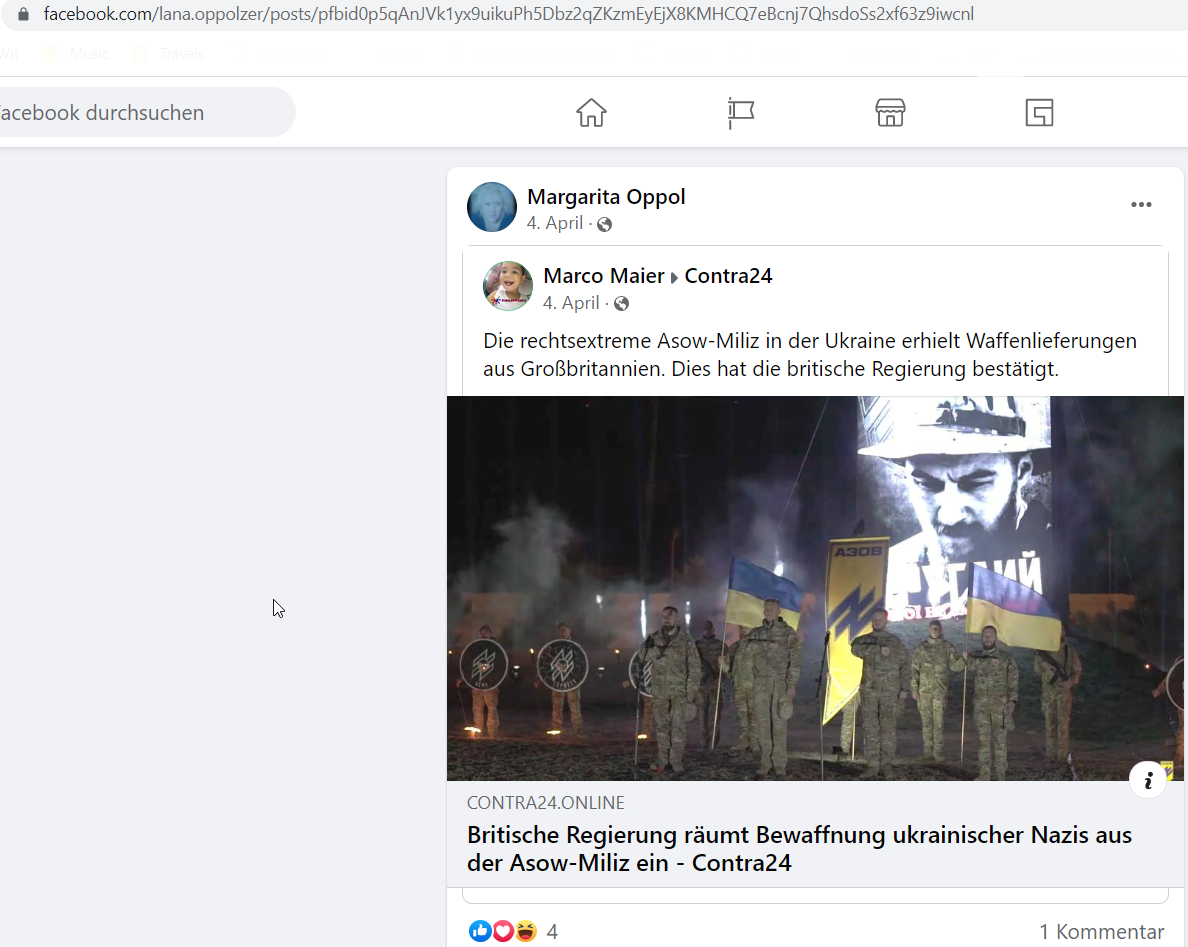Open Marco Maier's profile name link
The image size is (1188, 947).
coord(604,276)
